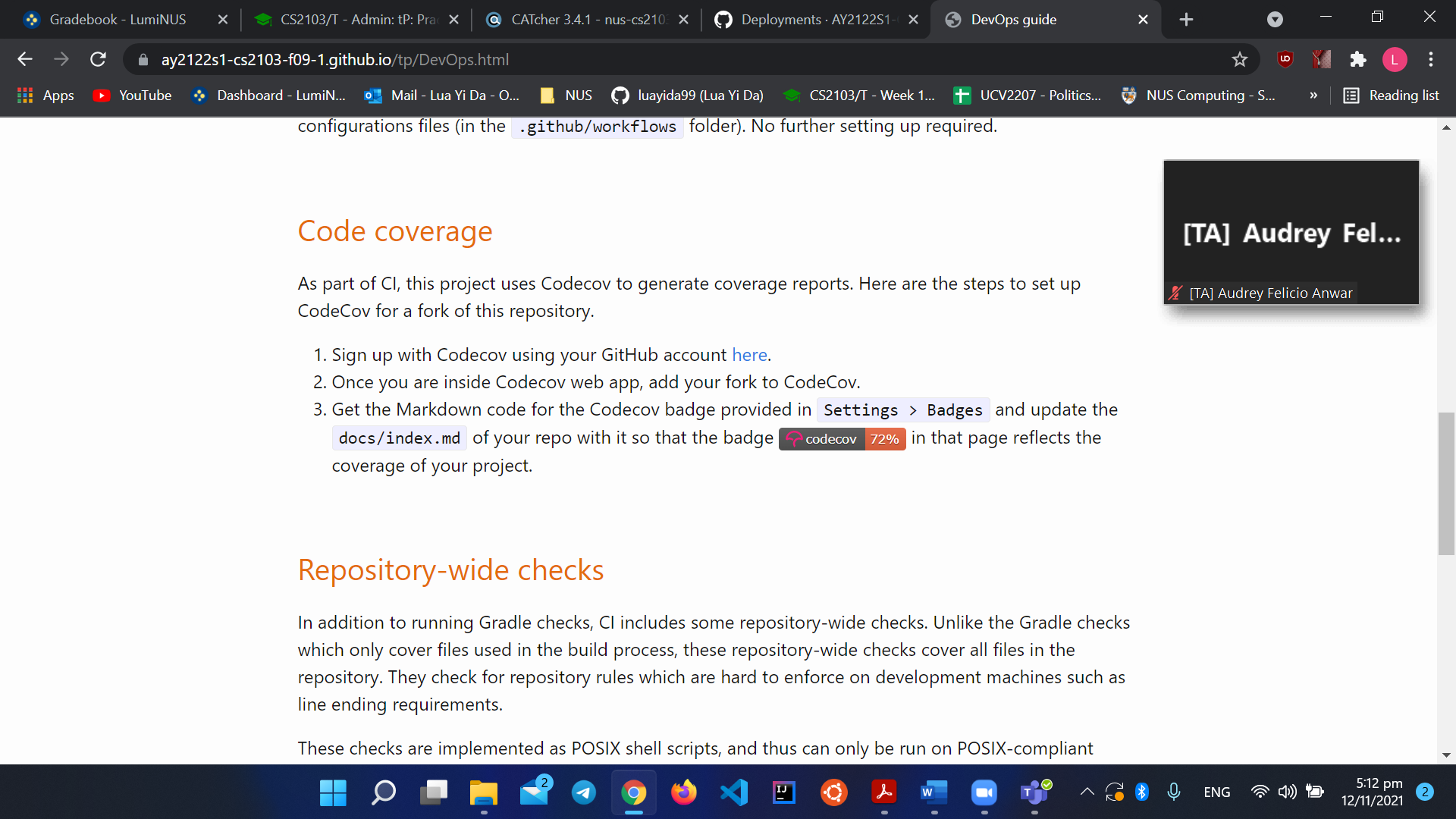
Task: Open the uBlock Origin extension
Action: 1285,59
